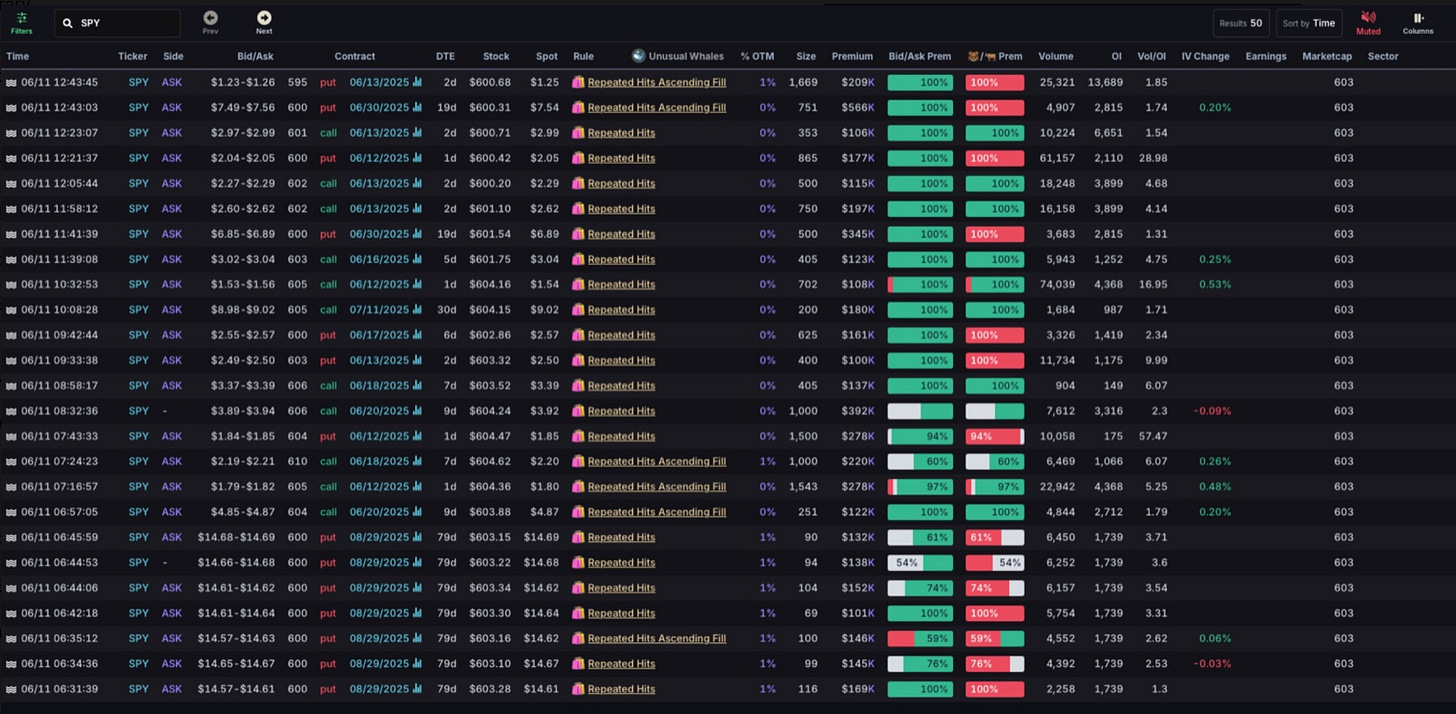
Task: Click the 60% Bid/Ask Prem bar at 07:24:23
Action: 921,461
